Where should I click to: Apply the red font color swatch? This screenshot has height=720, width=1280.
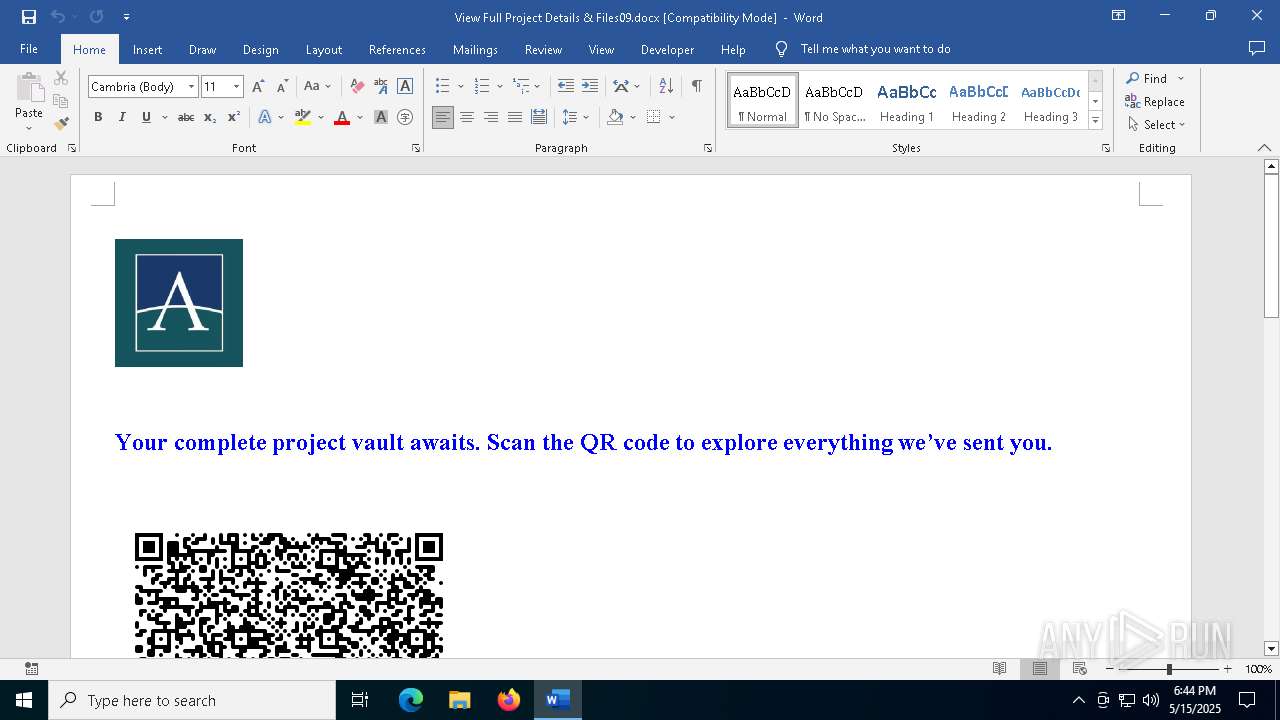[342, 117]
